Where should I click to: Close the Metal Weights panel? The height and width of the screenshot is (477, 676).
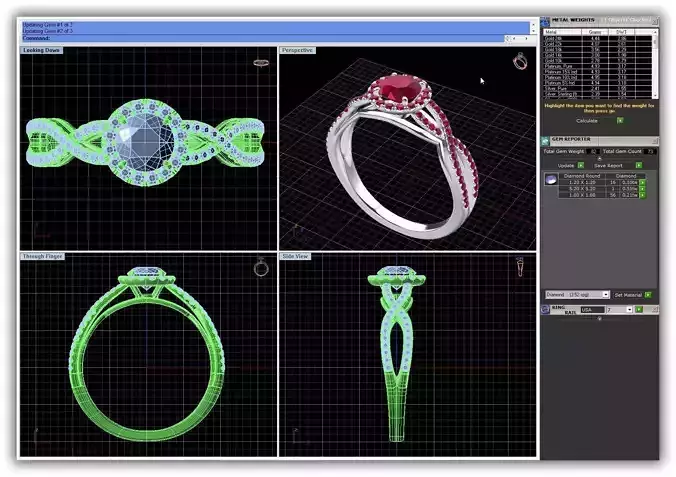point(655,22)
